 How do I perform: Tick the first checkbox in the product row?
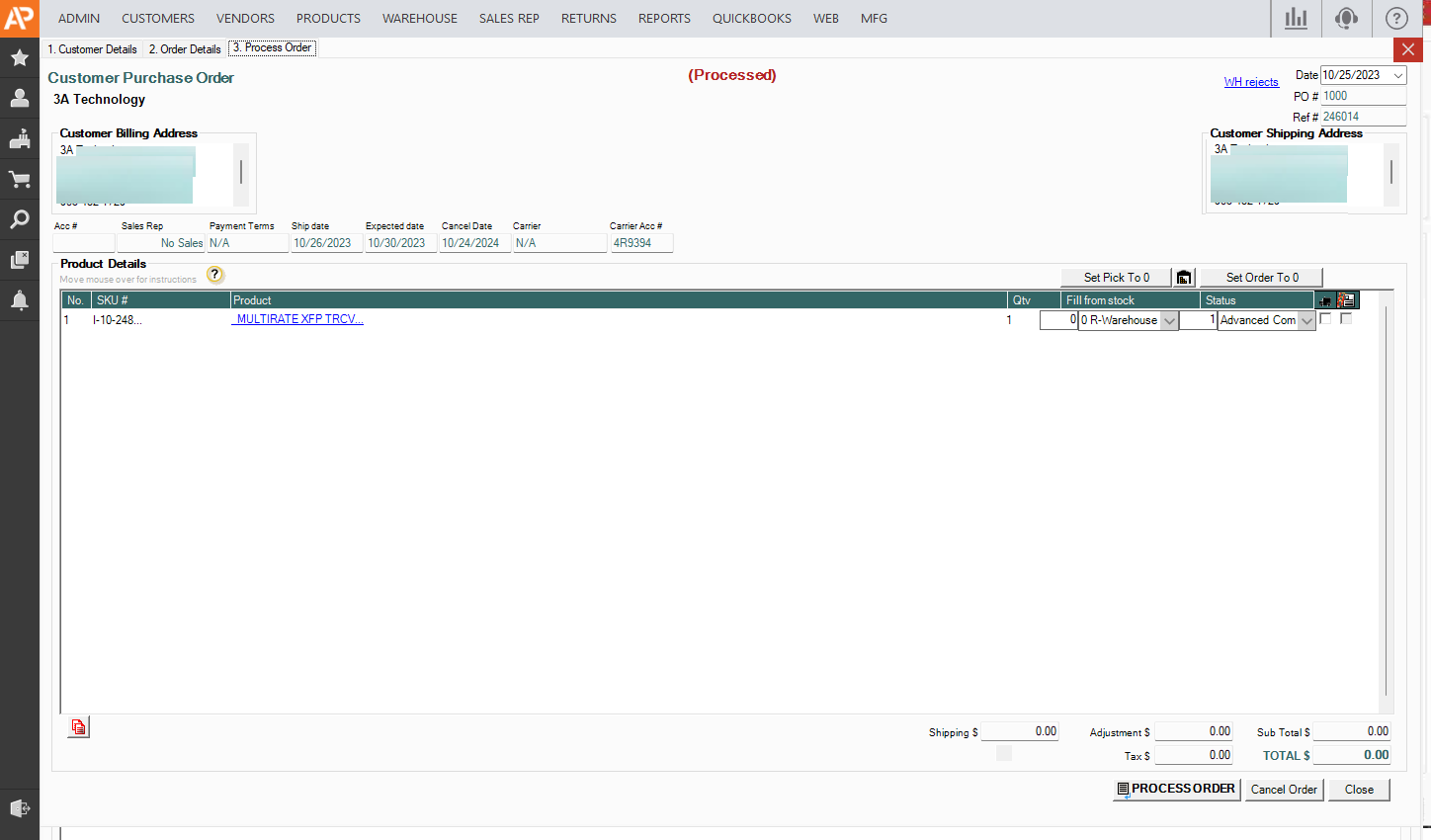pos(1325,319)
